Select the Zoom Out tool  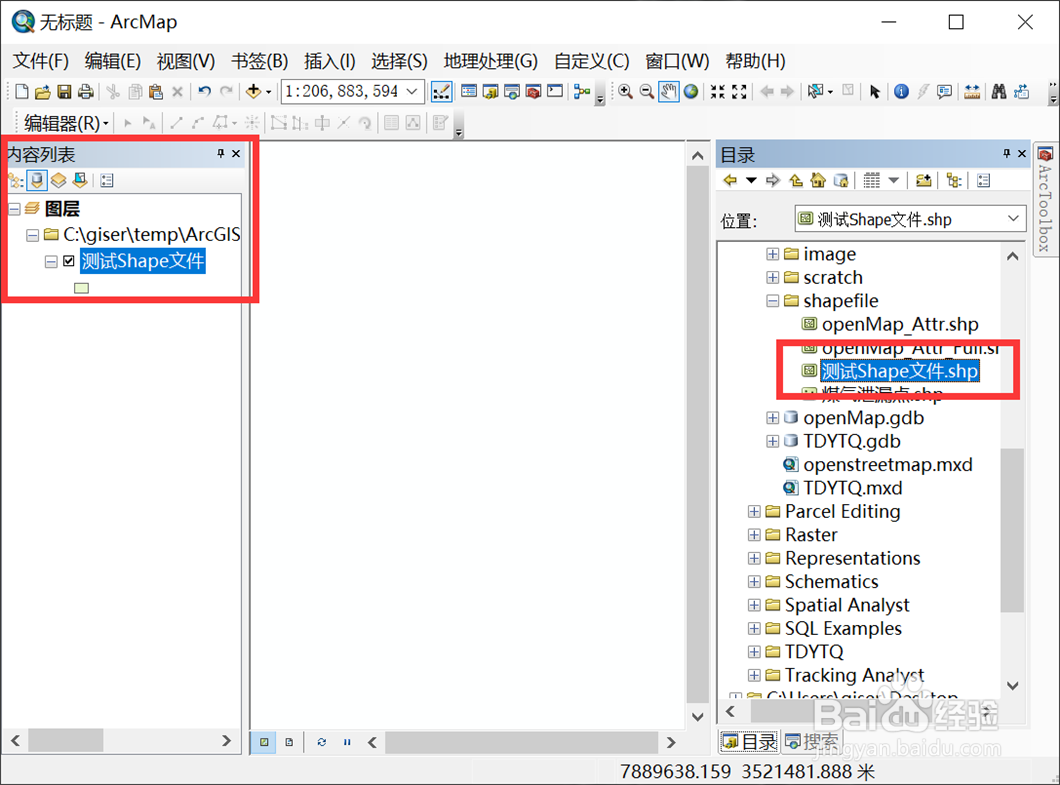click(x=647, y=91)
